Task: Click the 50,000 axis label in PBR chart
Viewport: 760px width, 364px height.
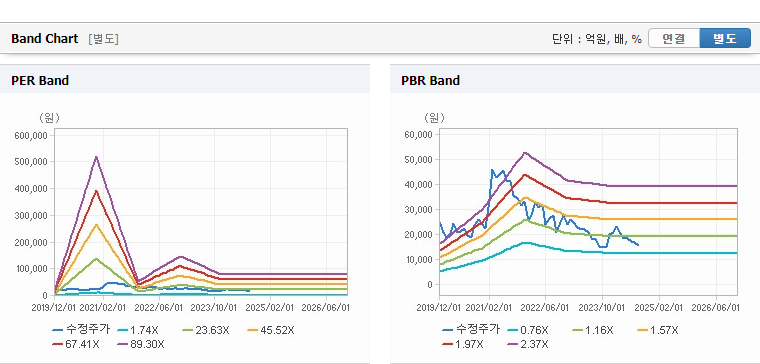Action: pos(418,159)
